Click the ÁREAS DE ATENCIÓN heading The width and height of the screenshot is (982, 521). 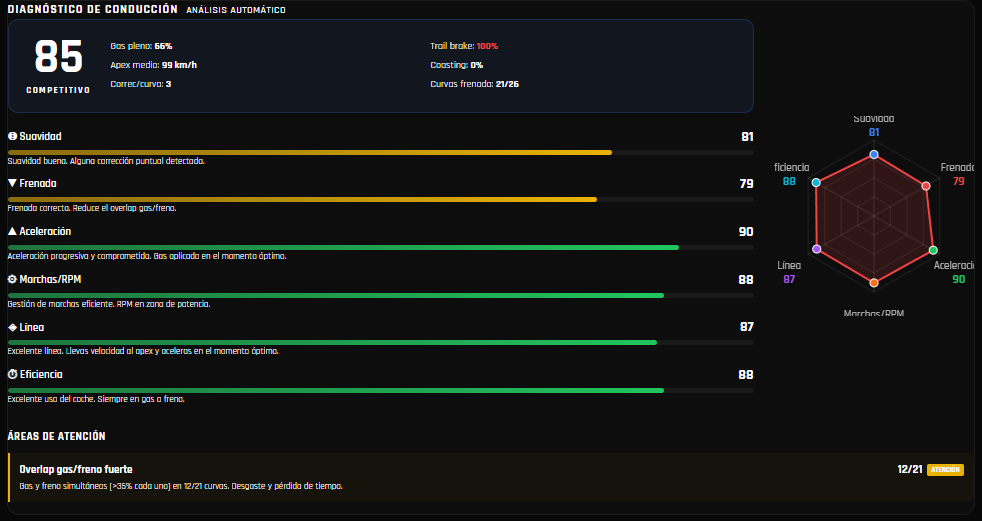pyautogui.click(x=56, y=436)
